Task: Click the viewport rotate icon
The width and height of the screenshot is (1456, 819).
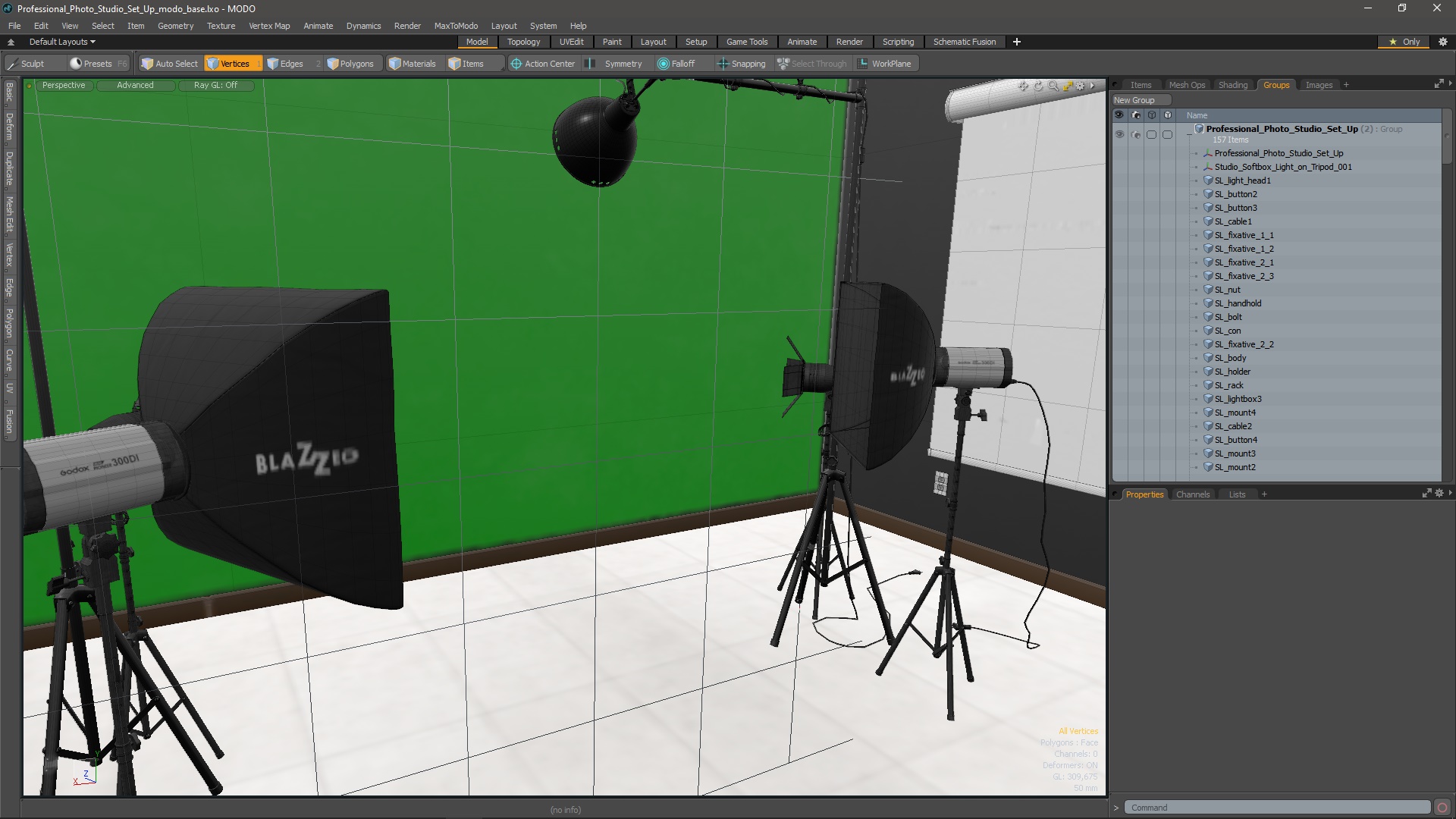Action: click(x=1038, y=86)
